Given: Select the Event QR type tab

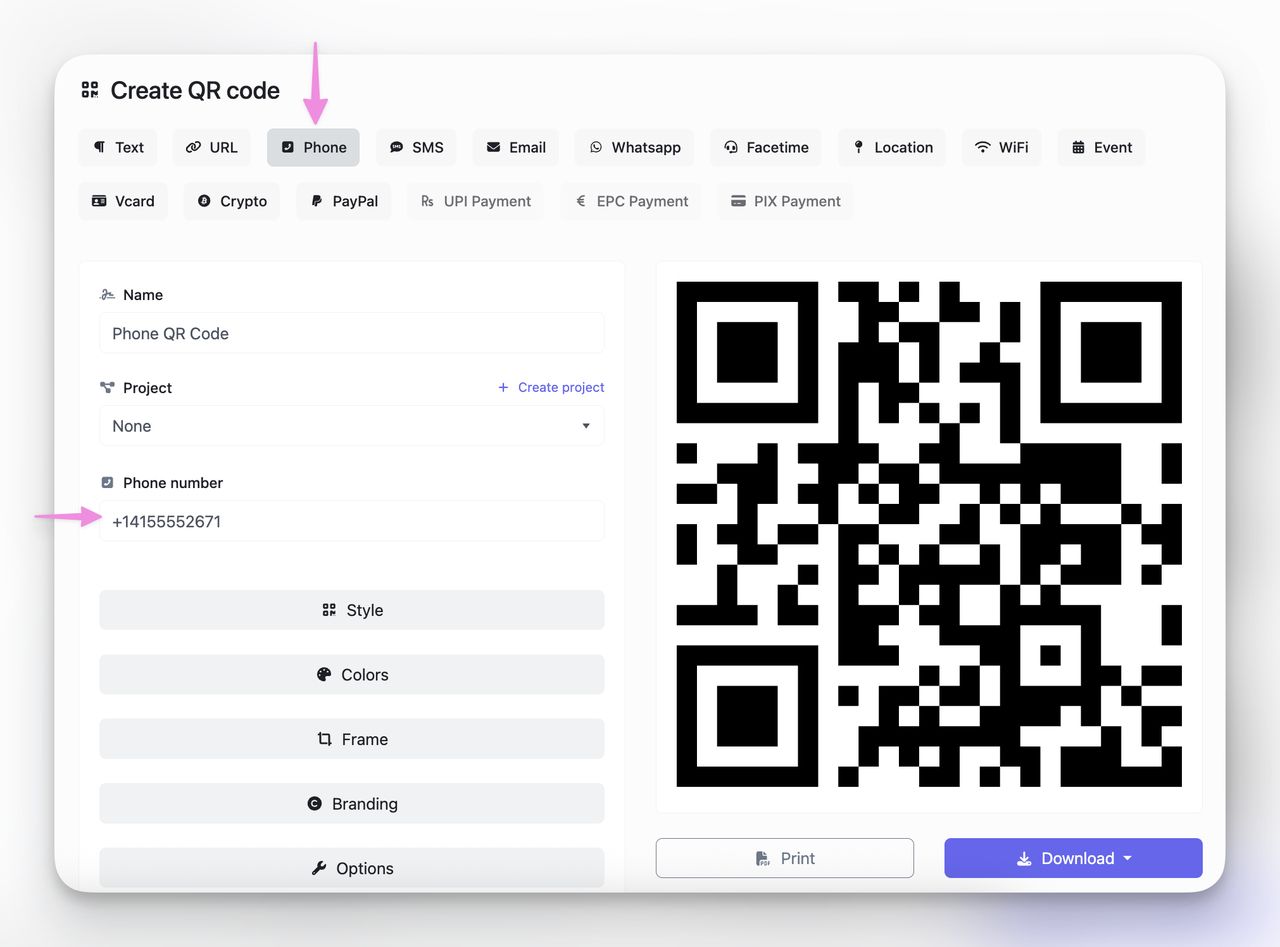Looking at the screenshot, I should point(1101,147).
